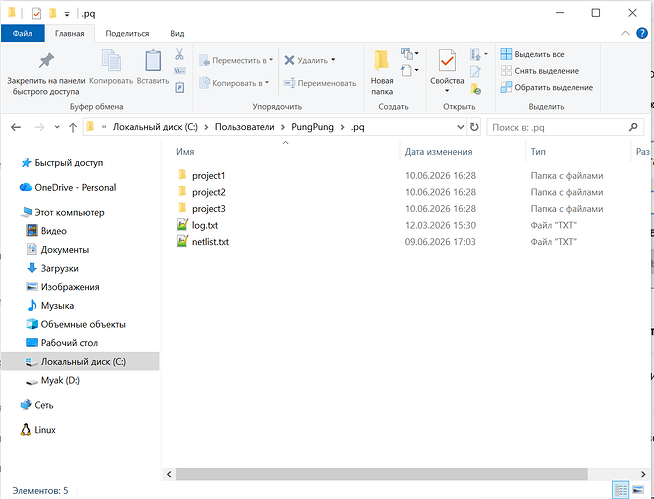Click the quick access Properties icon in title bar

click(x=36, y=13)
